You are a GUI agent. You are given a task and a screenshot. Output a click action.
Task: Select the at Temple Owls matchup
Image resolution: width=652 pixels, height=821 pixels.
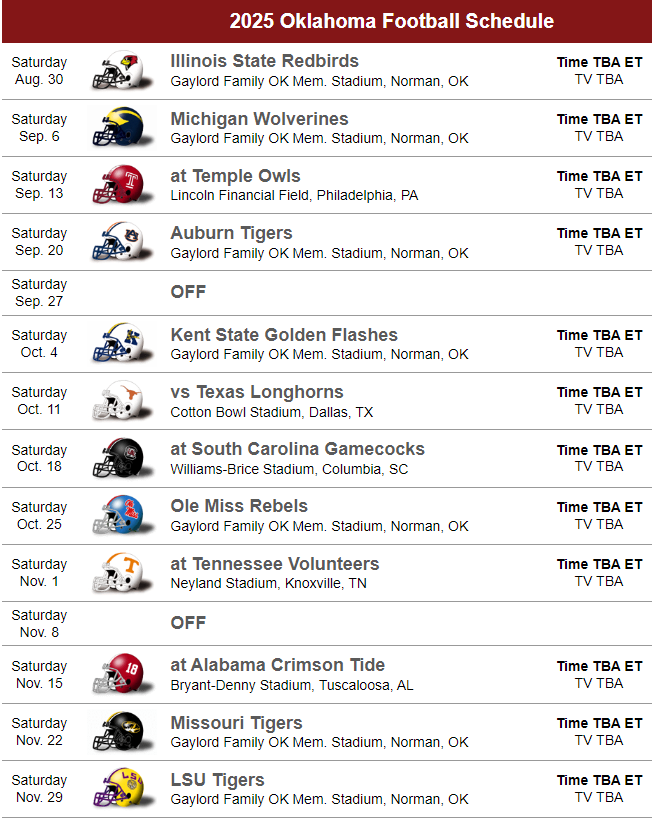(x=235, y=176)
